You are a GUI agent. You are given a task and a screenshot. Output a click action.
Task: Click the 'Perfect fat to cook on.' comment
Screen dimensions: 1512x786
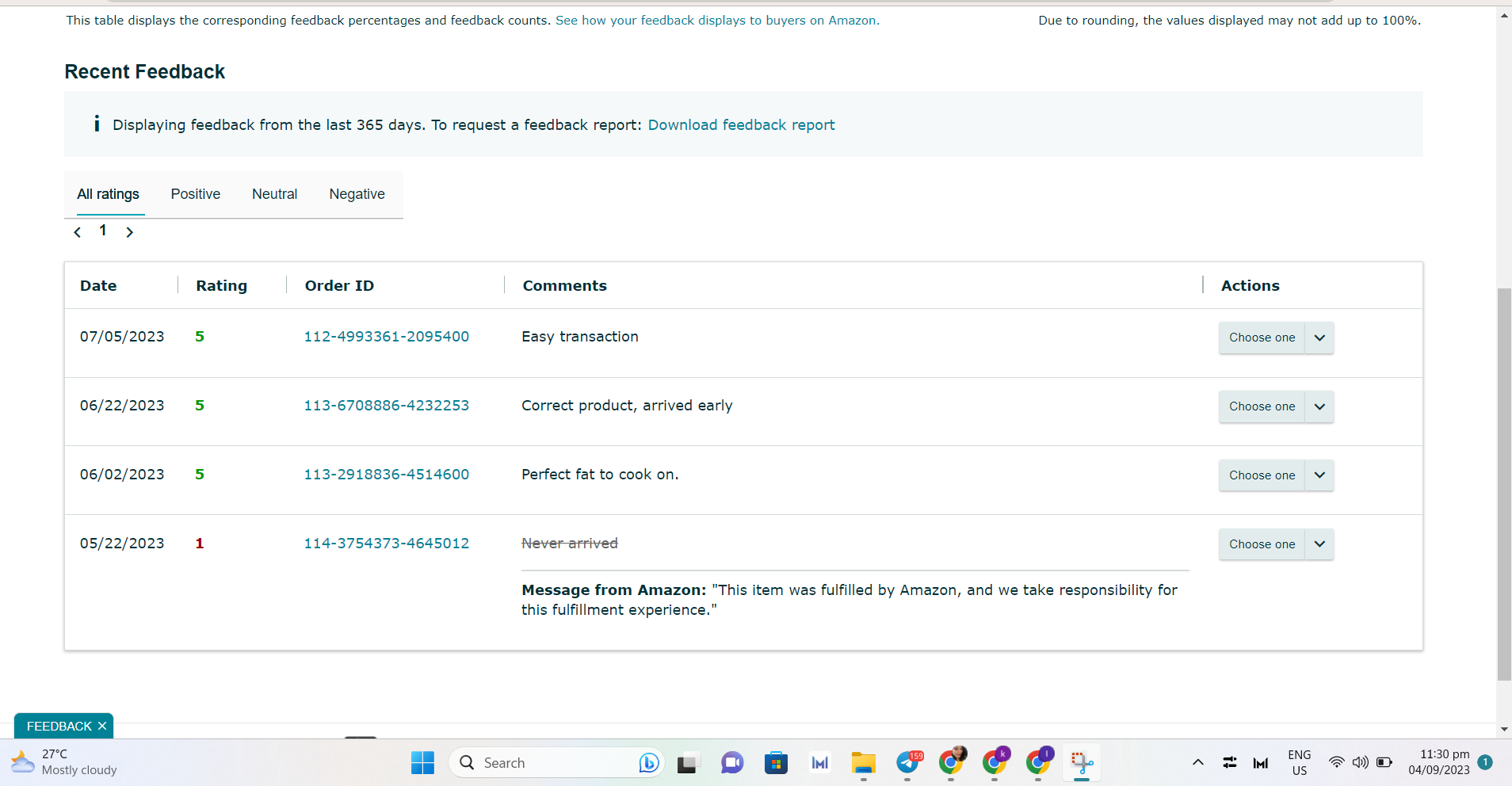(600, 475)
